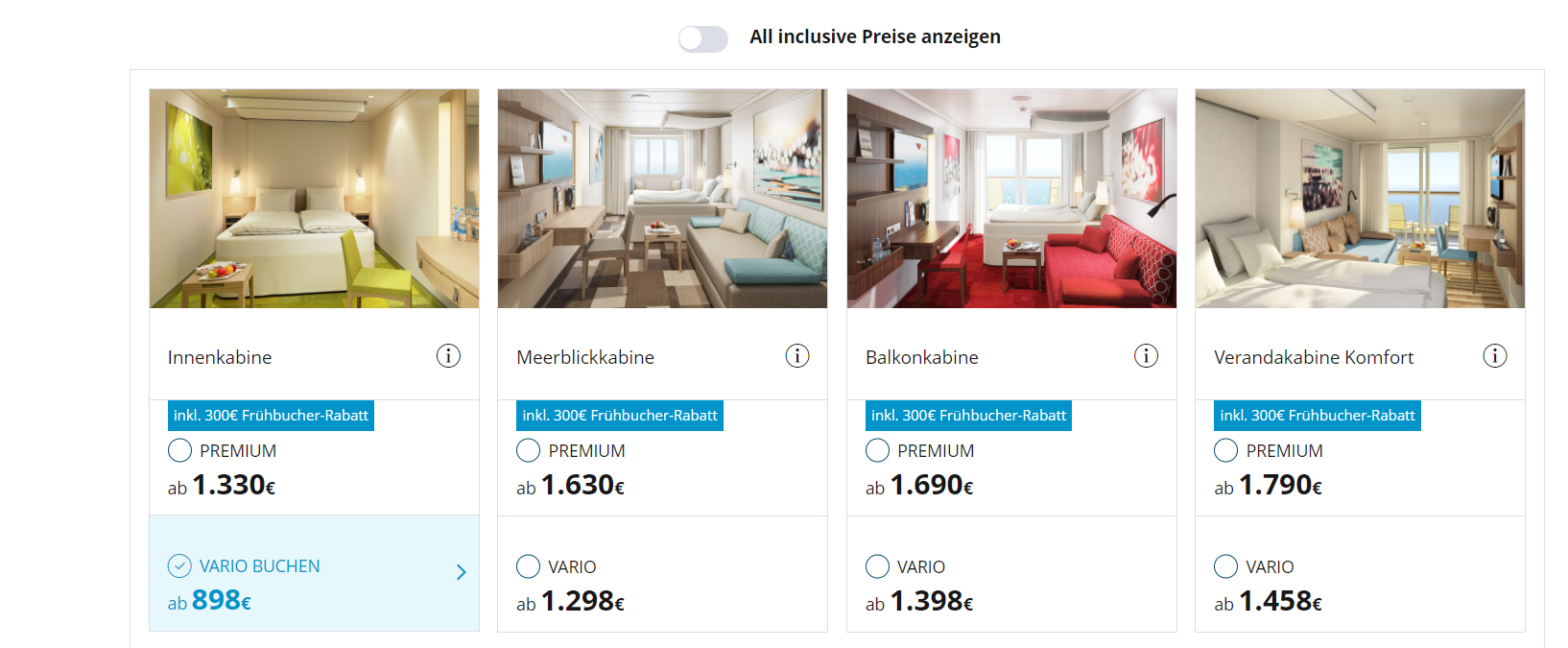Click the Meerblickkabine info icon

[797, 356]
